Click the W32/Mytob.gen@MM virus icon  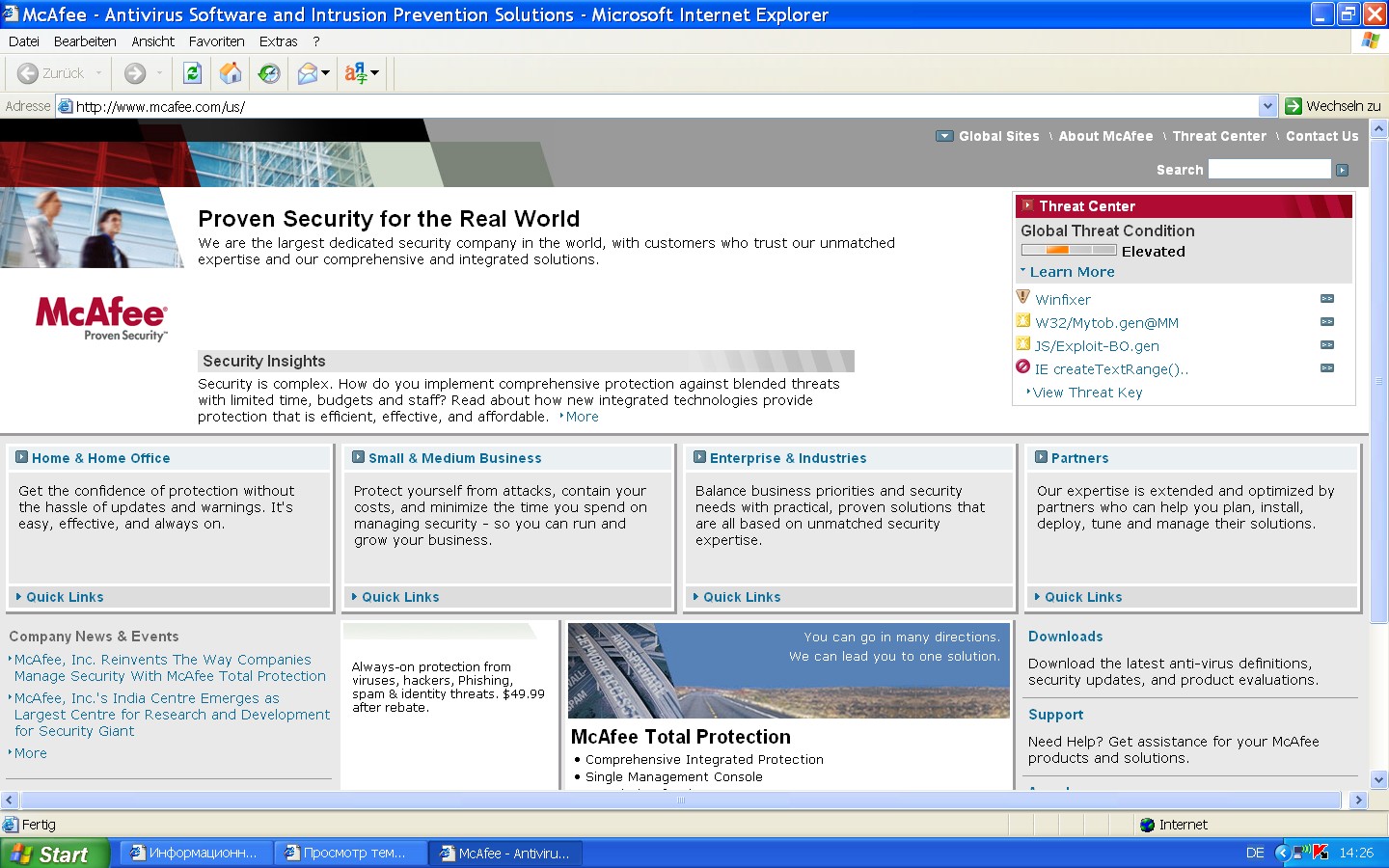pyautogui.click(x=1023, y=320)
